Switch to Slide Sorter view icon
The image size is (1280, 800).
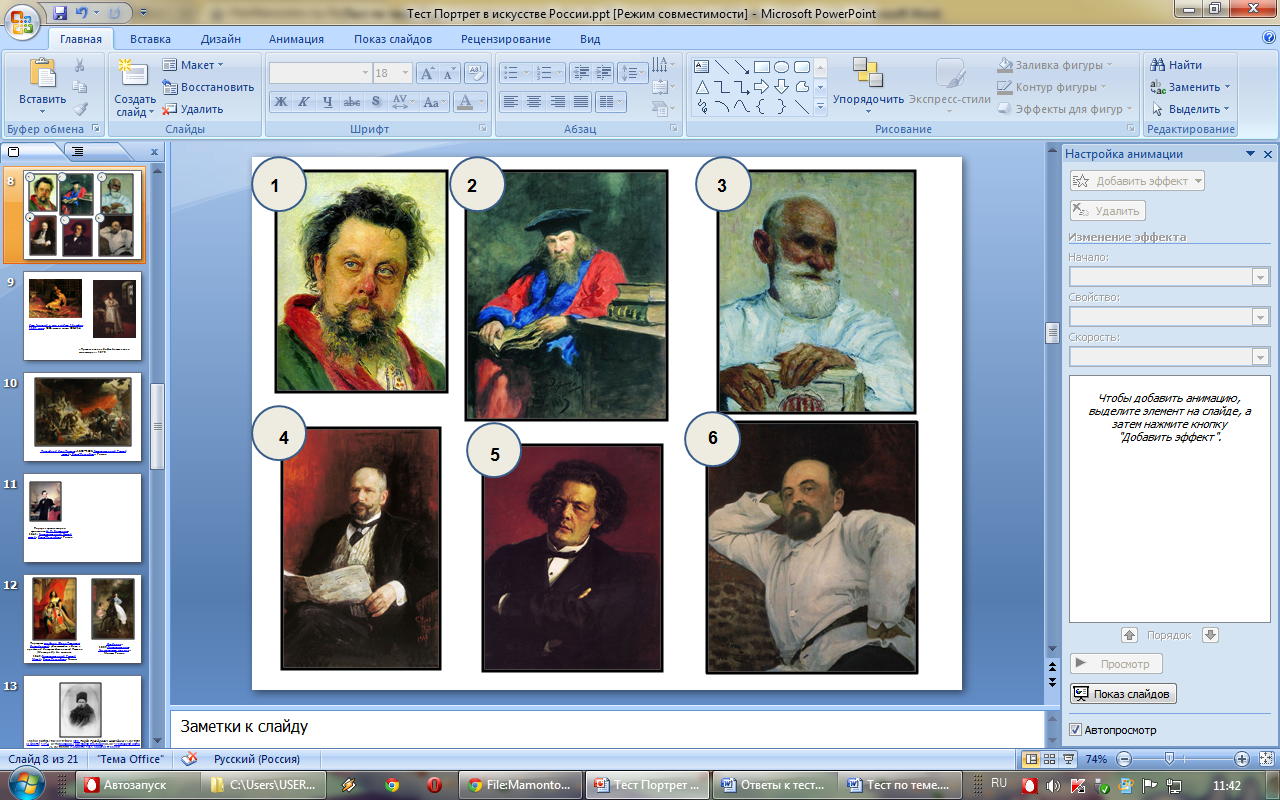coord(1049,759)
